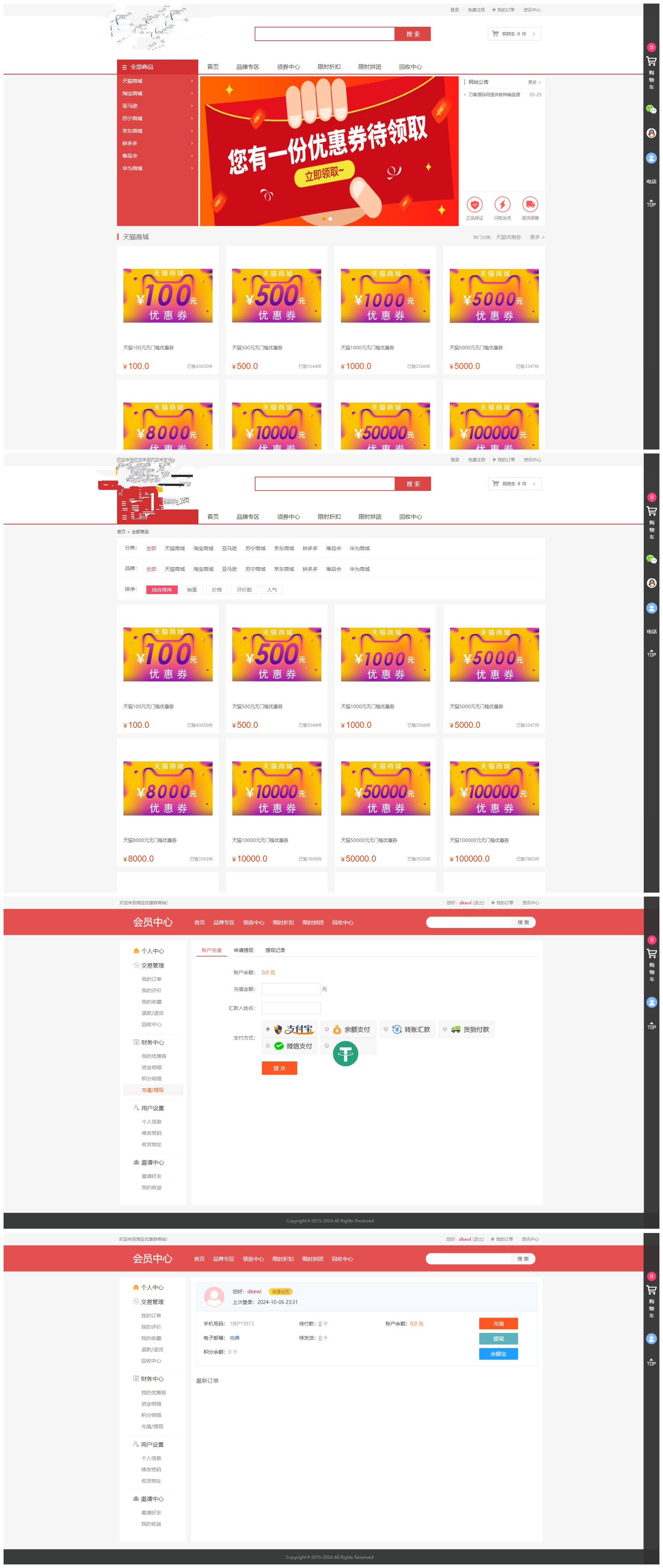Image resolution: width=663 pixels, height=1568 pixels.
Task: Expand the 淘宝商城 category arrow in homepage menu
Action: (x=192, y=93)
